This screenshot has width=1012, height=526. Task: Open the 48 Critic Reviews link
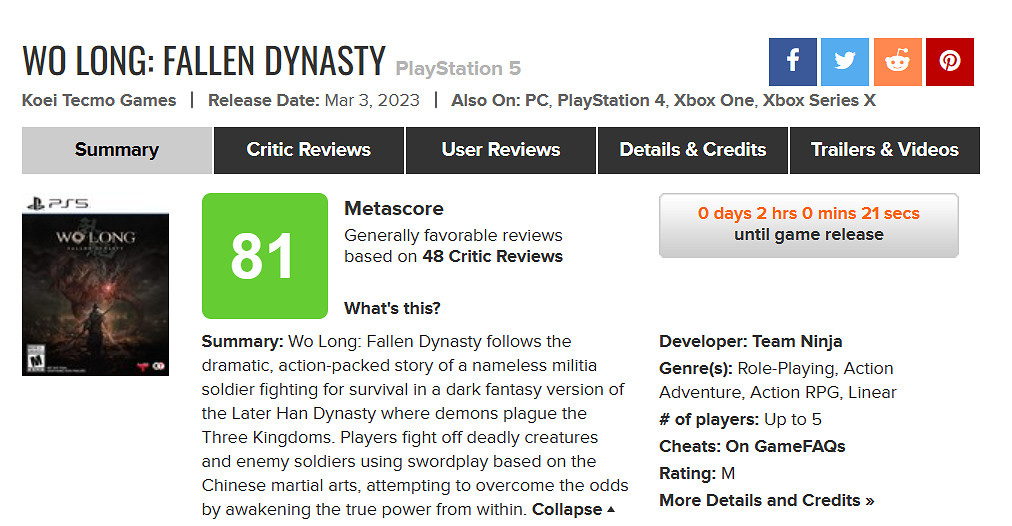click(x=492, y=256)
